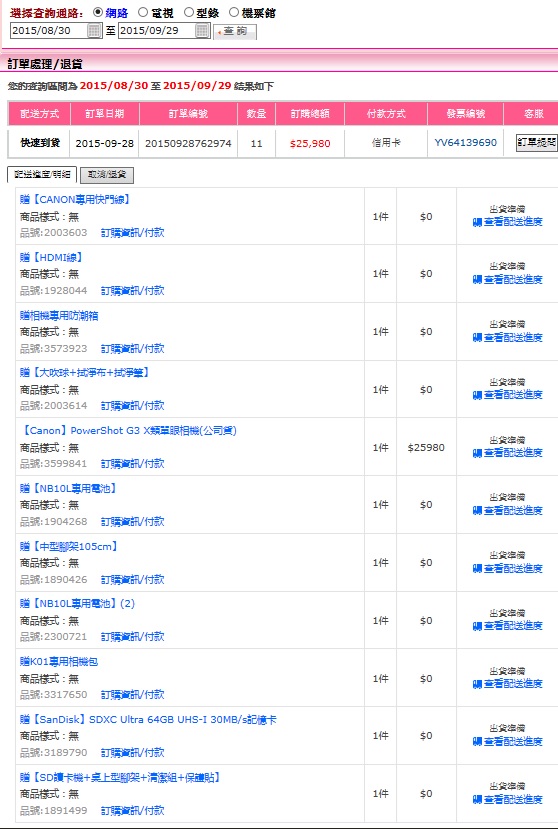The image size is (558, 829).
Task: Switch to the 配送進度/明細 tab
Action: [42, 174]
